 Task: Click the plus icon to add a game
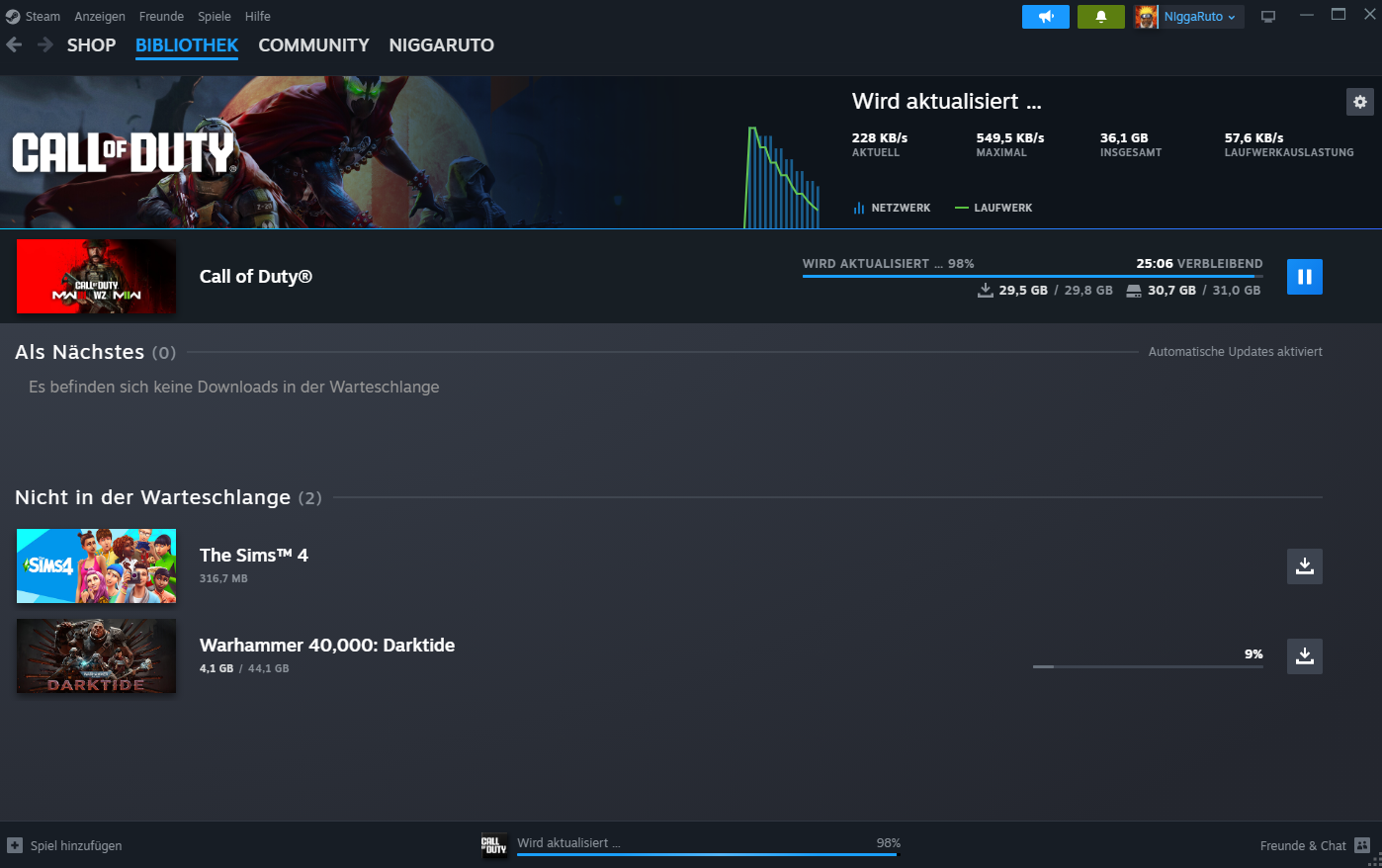coord(15,845)
